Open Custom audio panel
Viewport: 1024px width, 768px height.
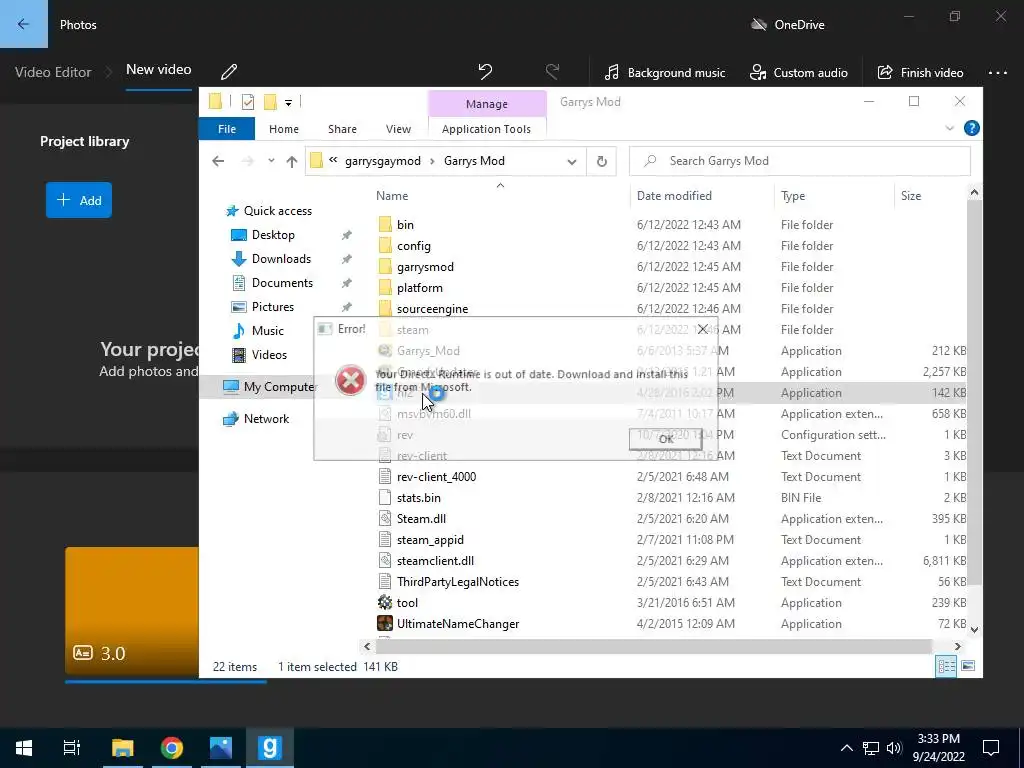pos(799,72)
